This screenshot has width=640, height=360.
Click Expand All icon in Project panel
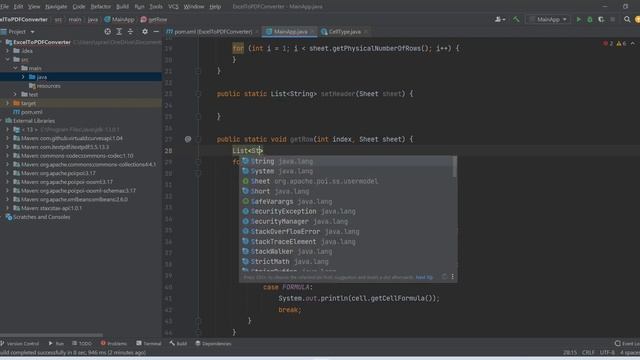click(x=119, y=31)
